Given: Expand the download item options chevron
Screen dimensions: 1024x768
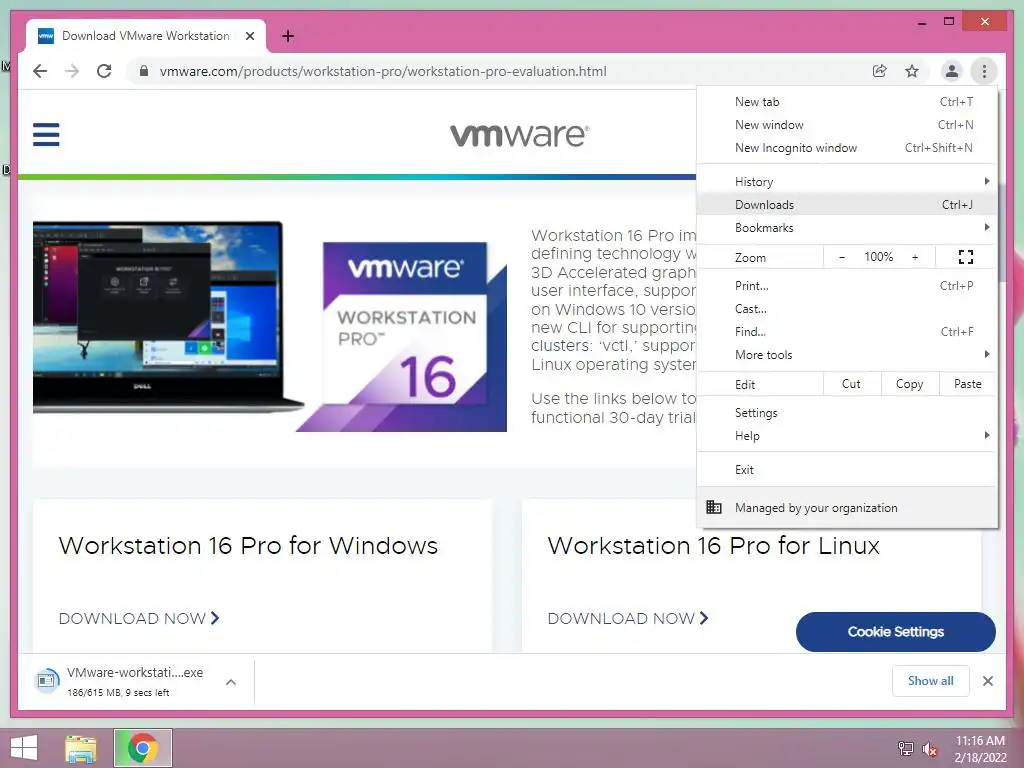Looking at the screenshot, I should pyautogui.click(x=231, y=682).
